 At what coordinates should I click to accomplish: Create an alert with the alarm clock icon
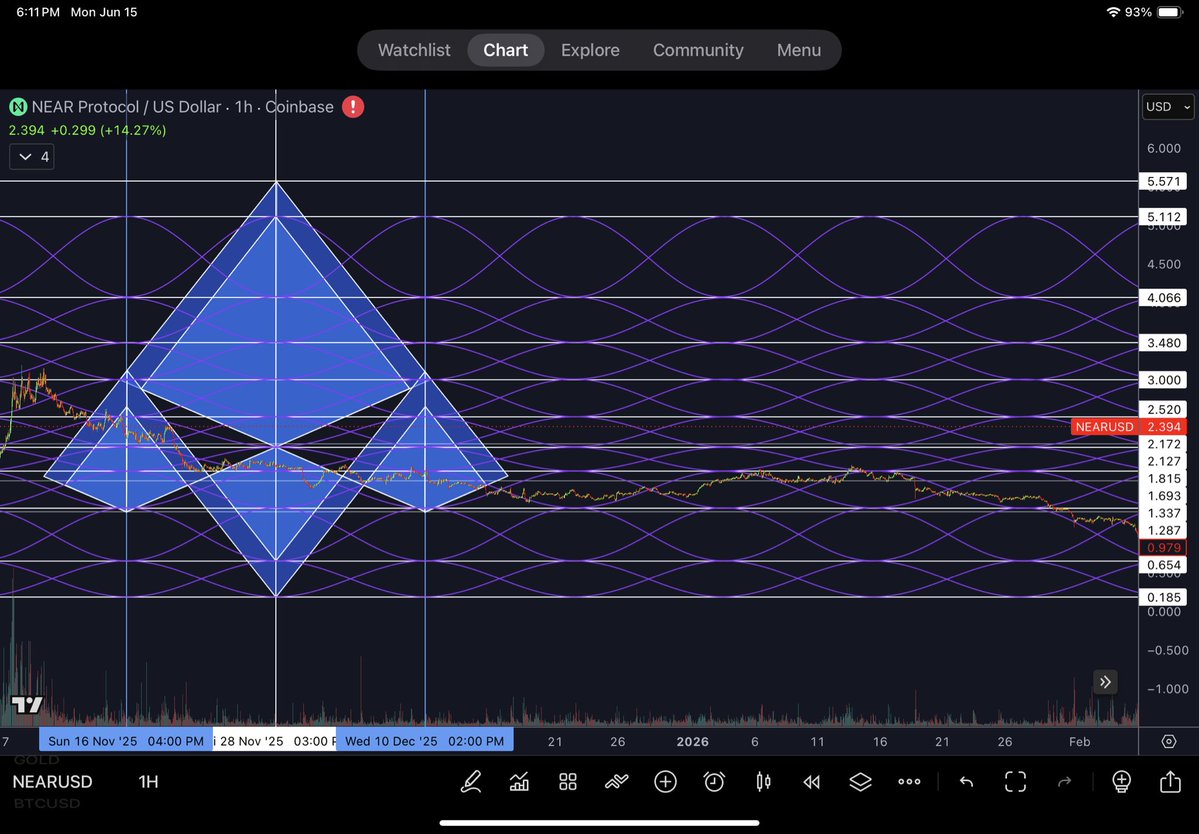pos(714,781)
